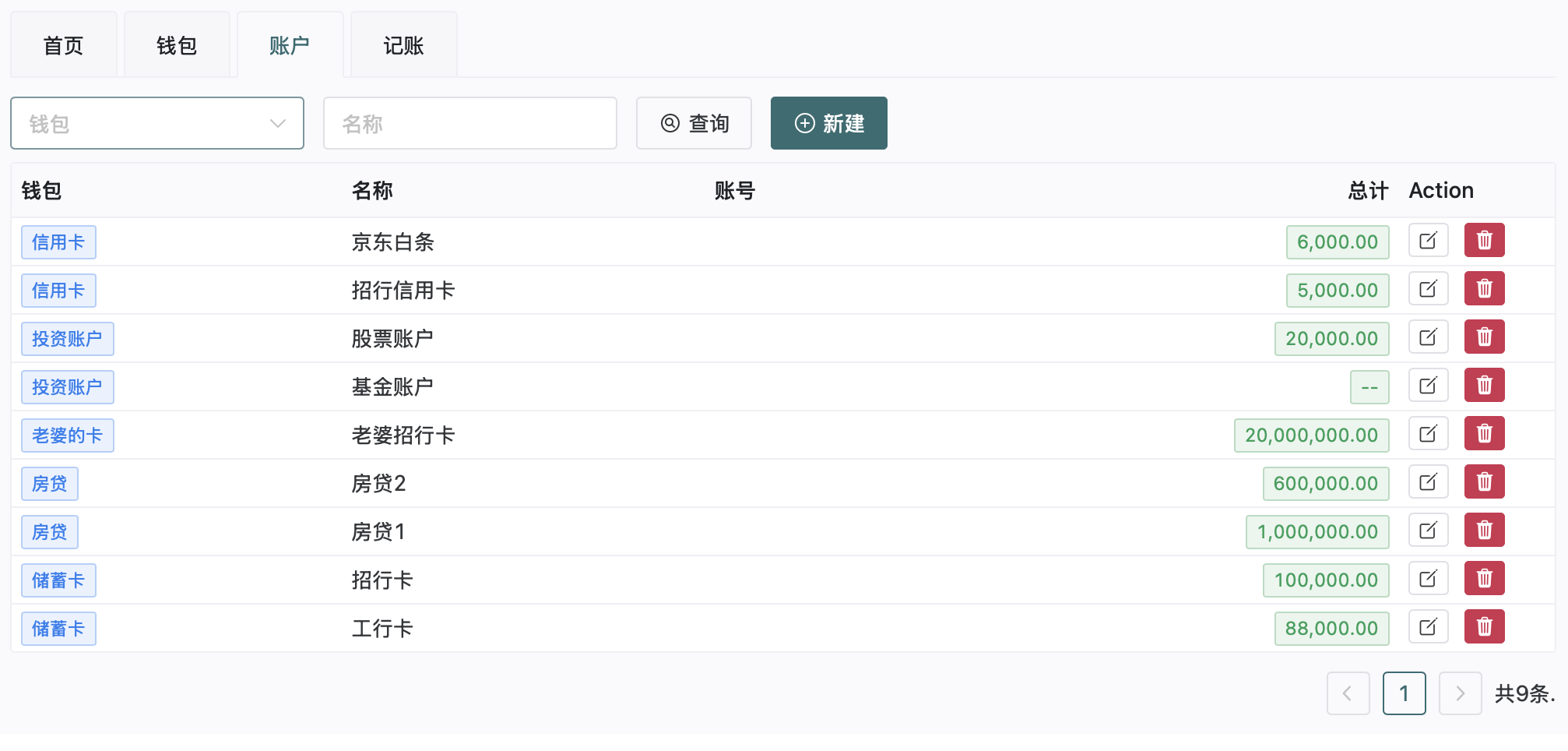Edit the 老婆招行卡 account row

point(1428,434)
